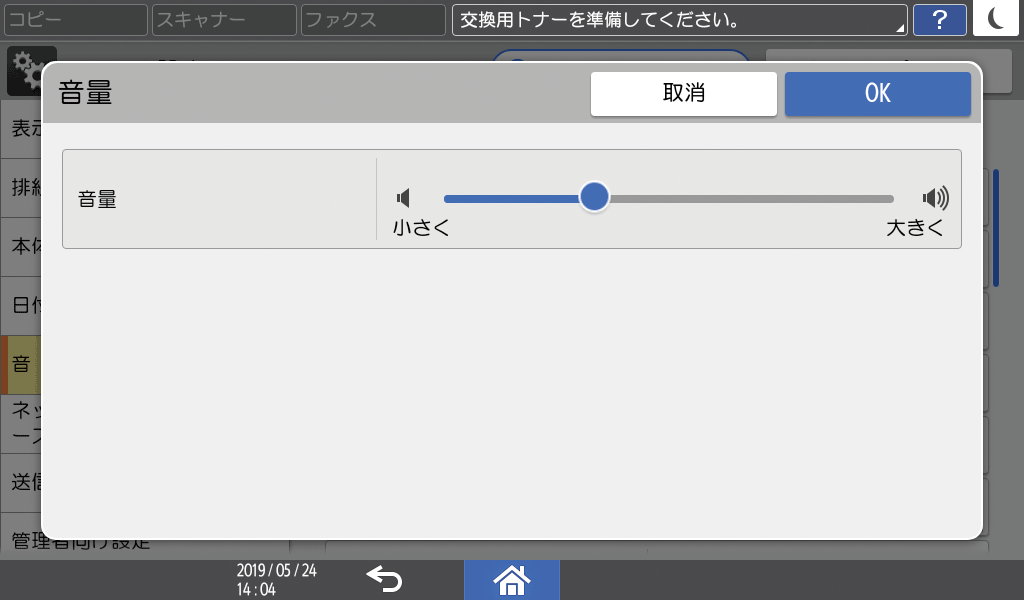Switch to the コピー tab
Viewport: 1024px width, 600px height.
point(75,19)
